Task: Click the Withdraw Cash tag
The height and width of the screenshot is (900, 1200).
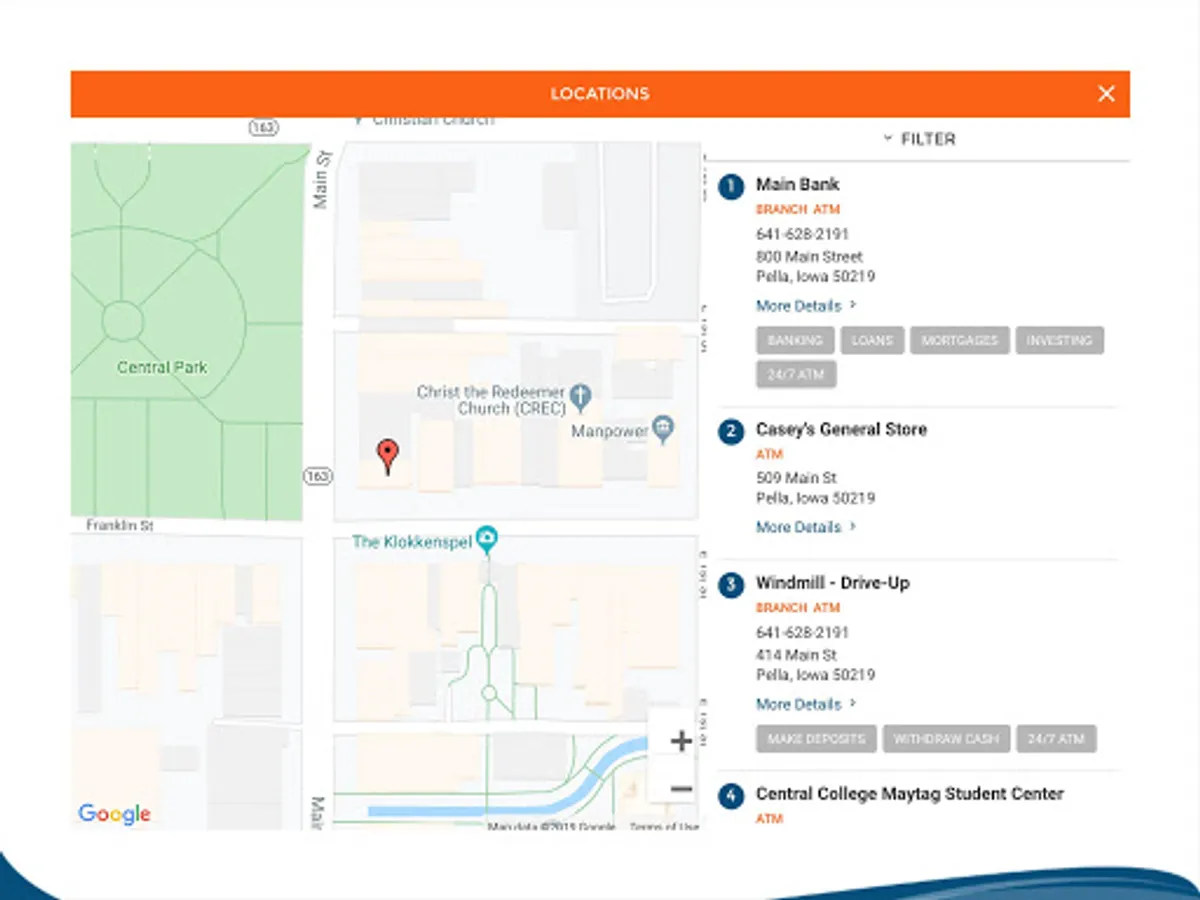Action: point(946,739)
